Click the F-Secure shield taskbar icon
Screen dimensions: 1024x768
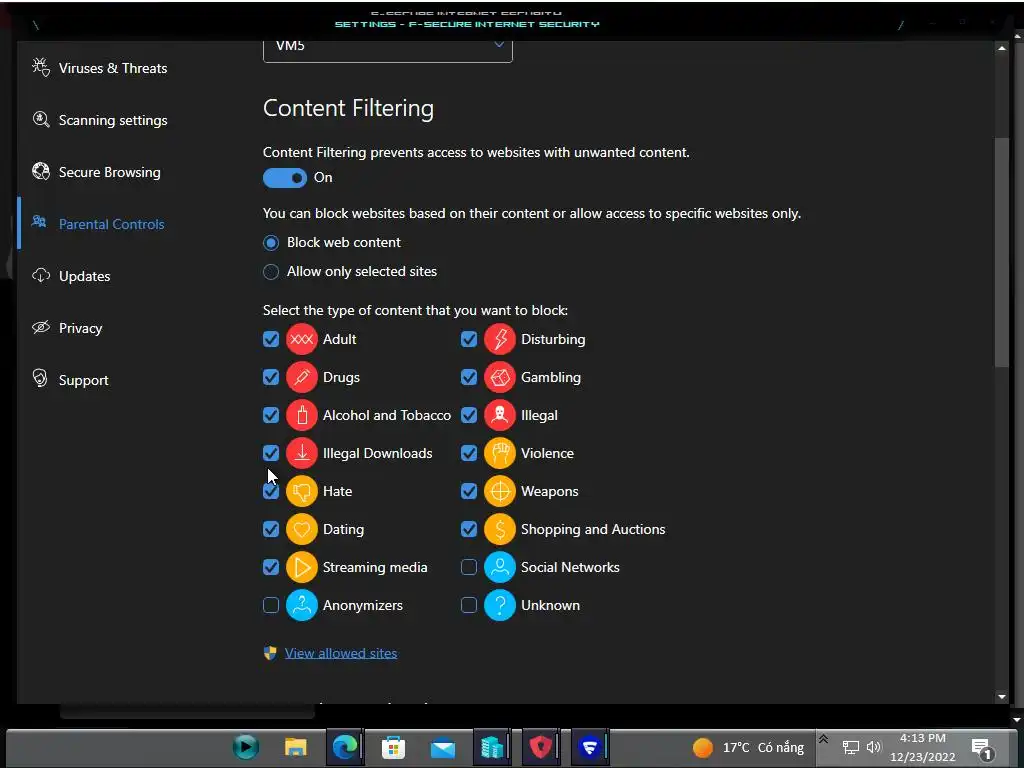point(590,746)
